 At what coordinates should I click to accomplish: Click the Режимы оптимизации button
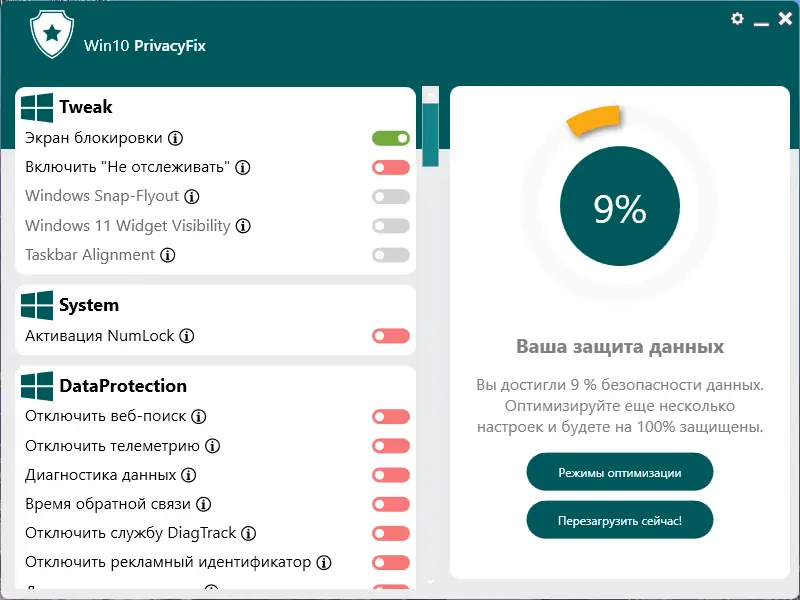[x=619, y=471]
